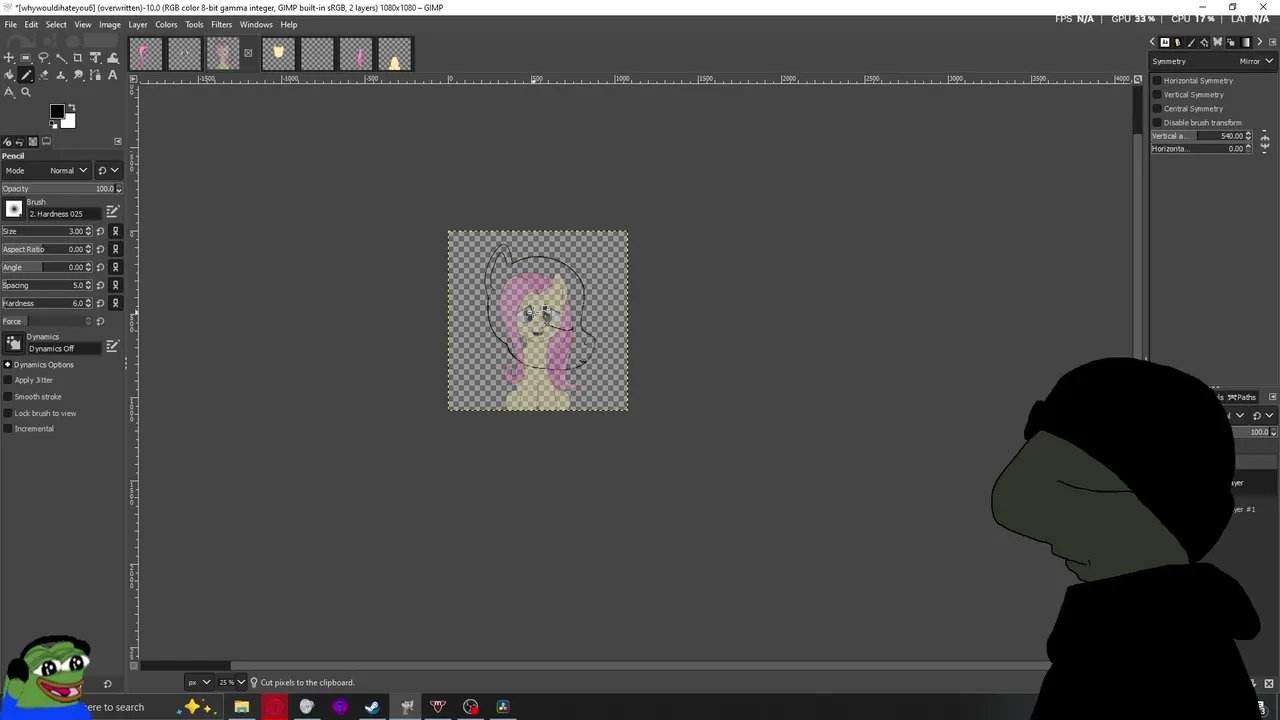Switch to the first image thumbnail tab
Viewport: 1280px width, 720px height.
(144, 54)
